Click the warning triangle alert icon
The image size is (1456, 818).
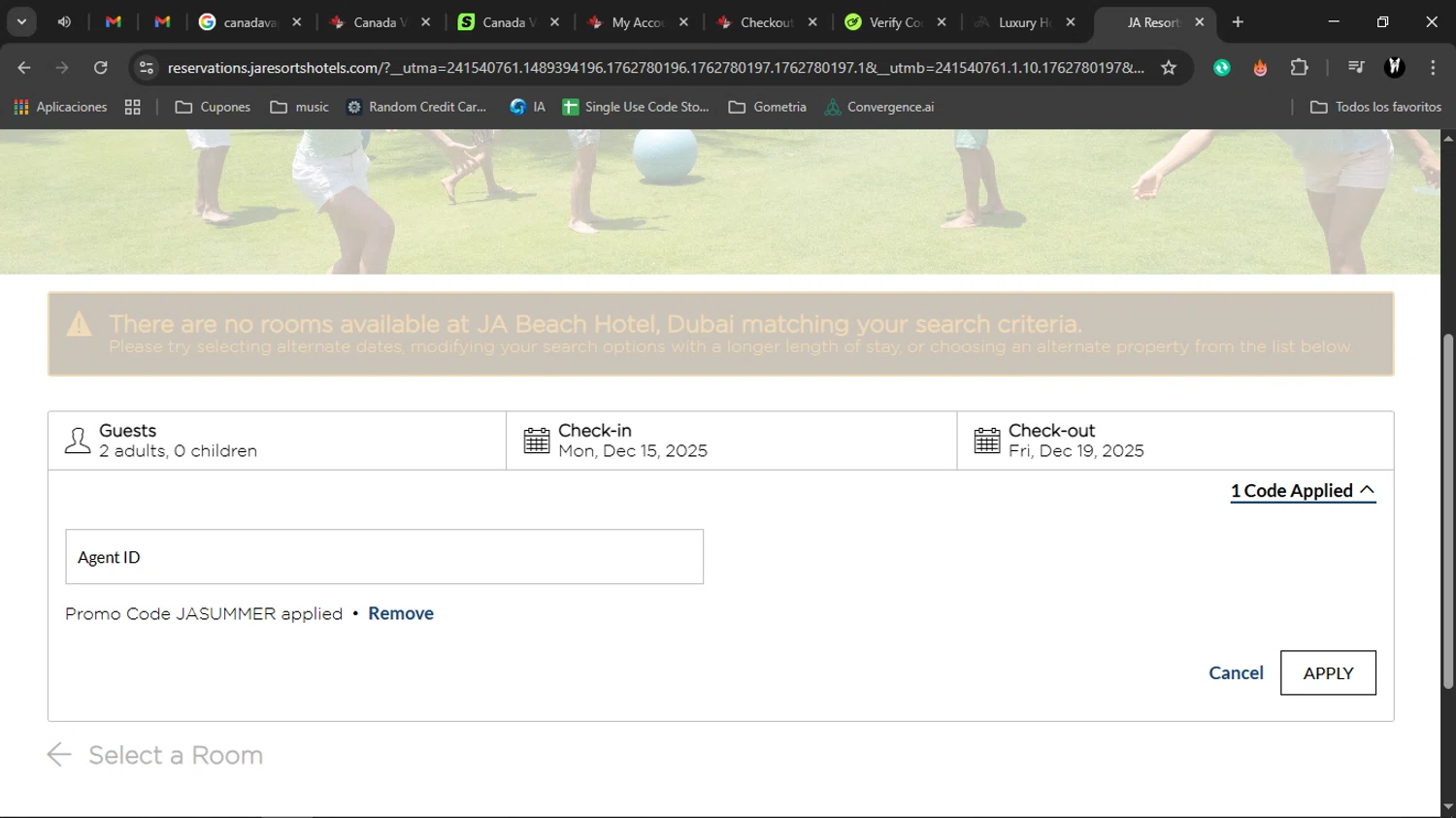[x=79, y=324]
